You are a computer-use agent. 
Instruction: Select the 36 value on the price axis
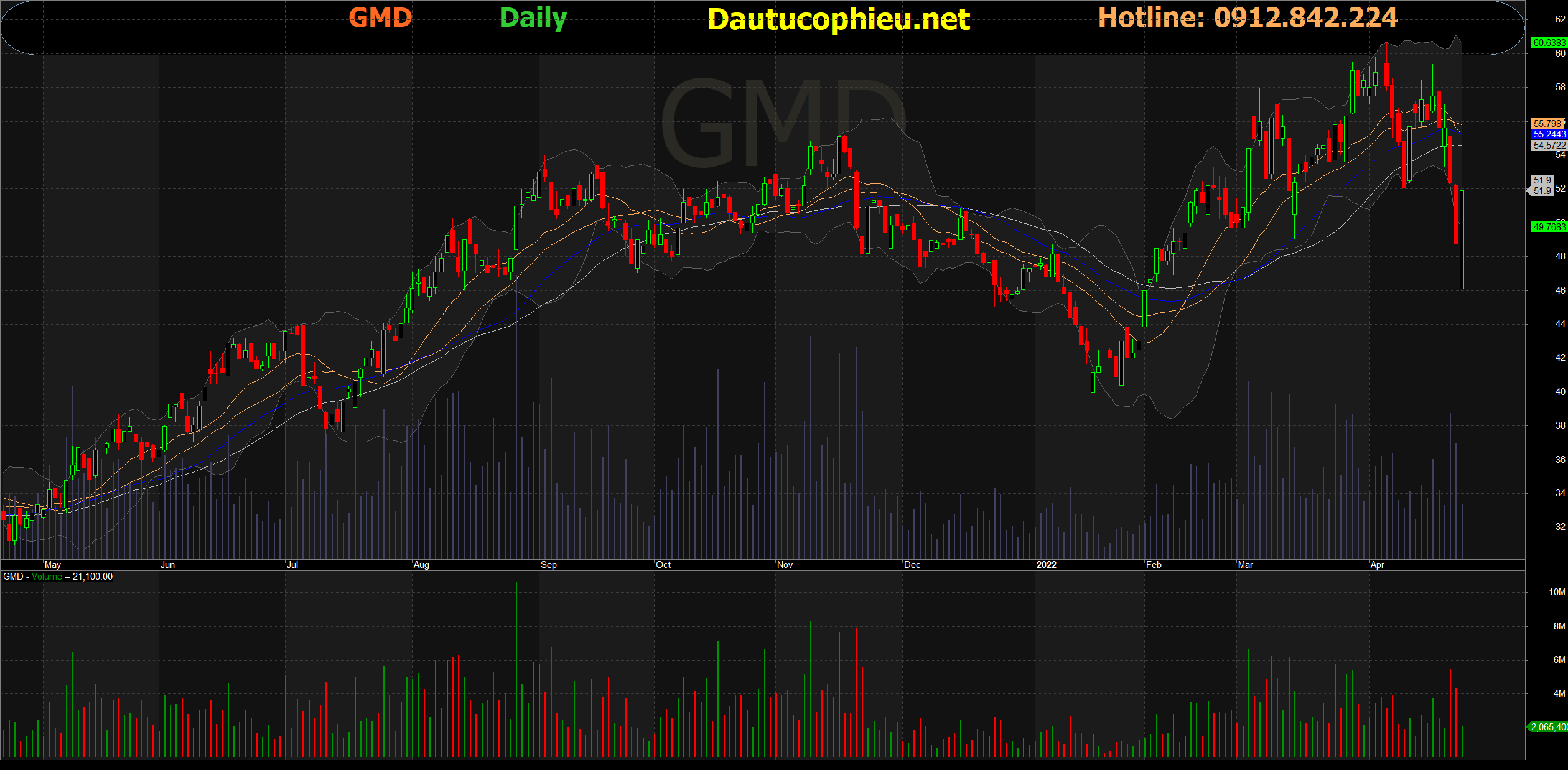1560,460
